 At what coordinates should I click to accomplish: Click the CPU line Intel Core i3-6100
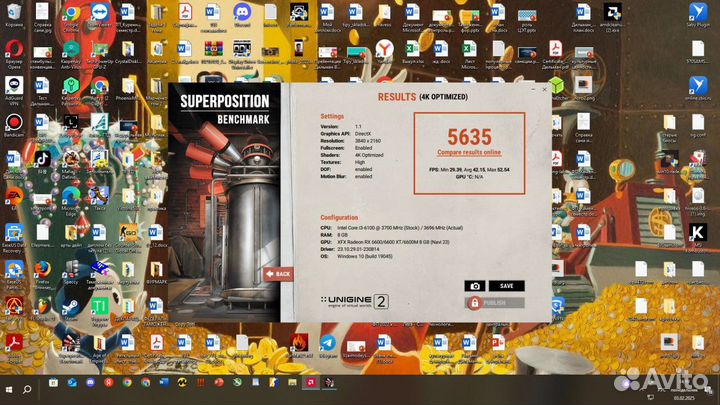(x=400, y=228)
